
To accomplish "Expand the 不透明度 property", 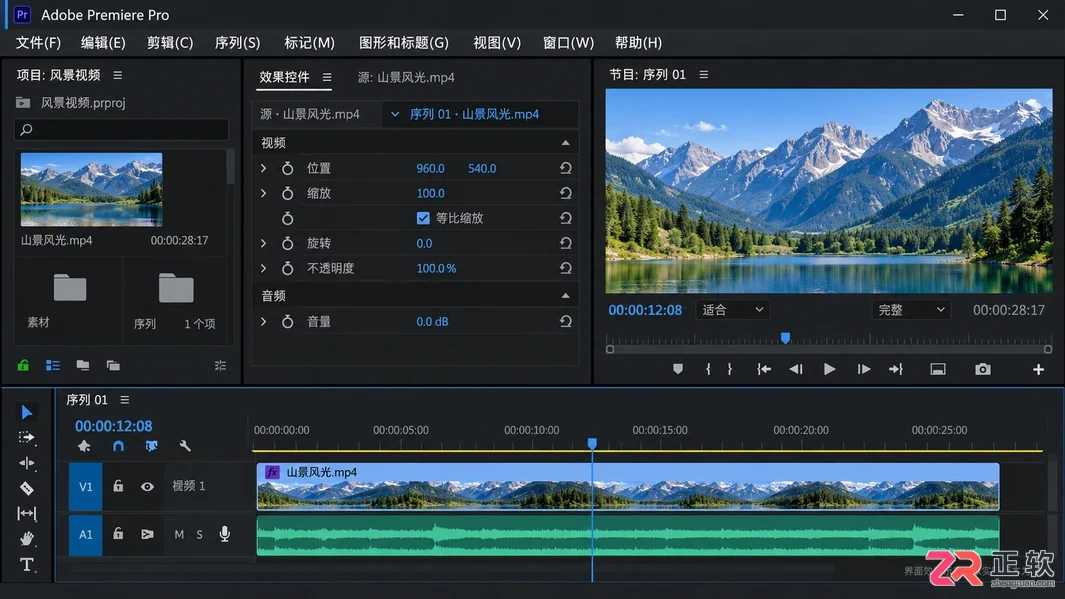I will click(264, 268).
